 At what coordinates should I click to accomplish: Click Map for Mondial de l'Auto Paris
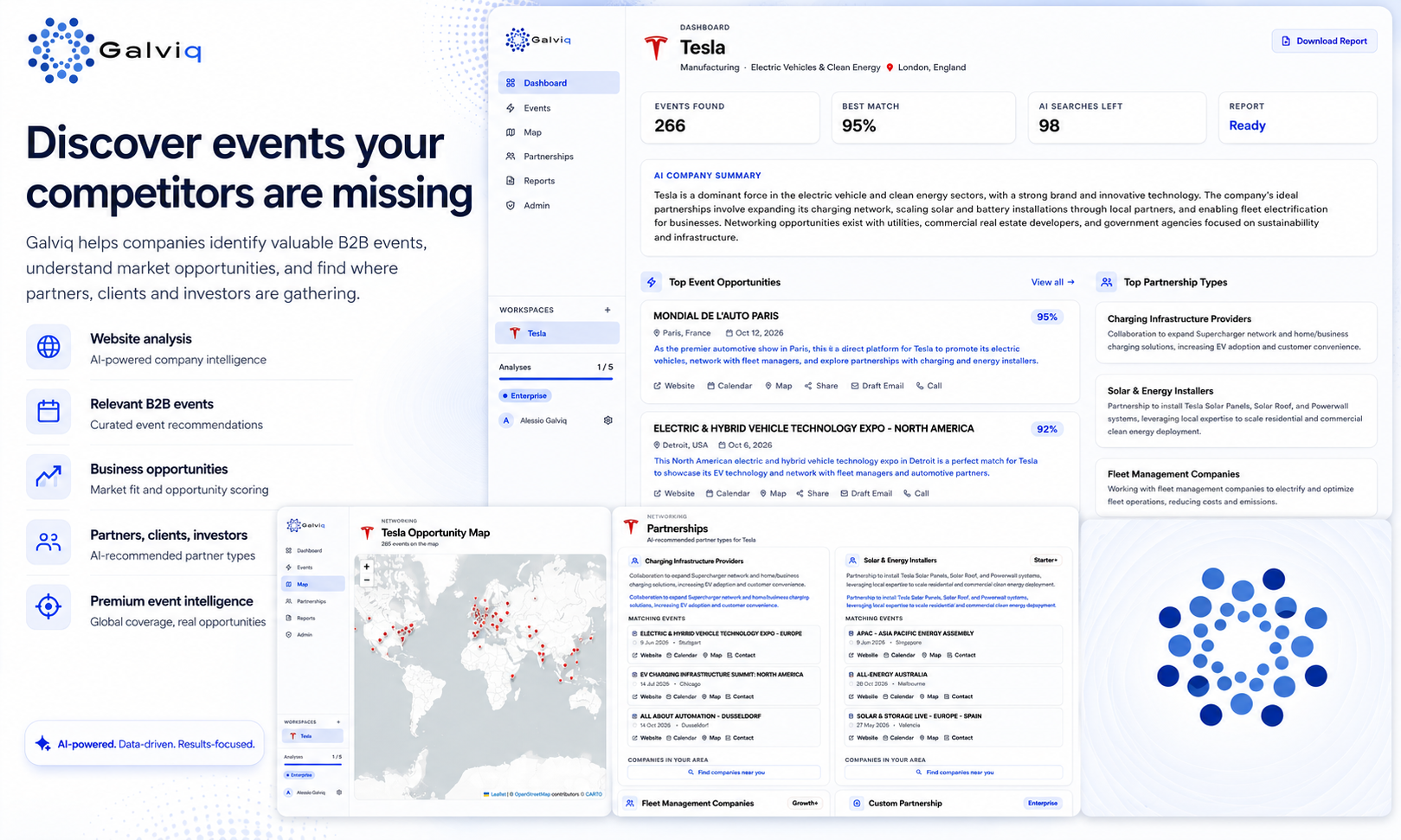pyautogui.click(x=779, y=386)
